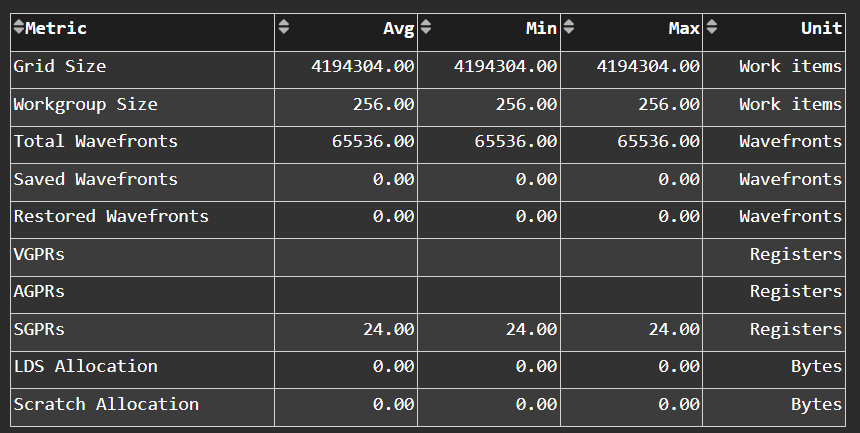Click the sort arrows in Avg column

(284, 28)
